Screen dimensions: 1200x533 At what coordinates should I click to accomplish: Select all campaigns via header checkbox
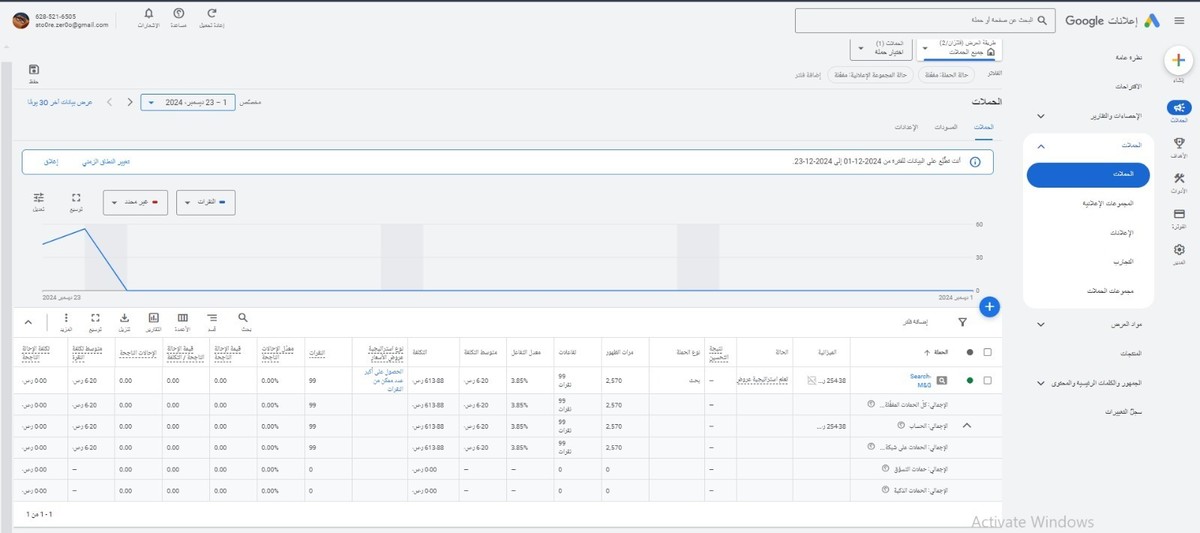988,352
